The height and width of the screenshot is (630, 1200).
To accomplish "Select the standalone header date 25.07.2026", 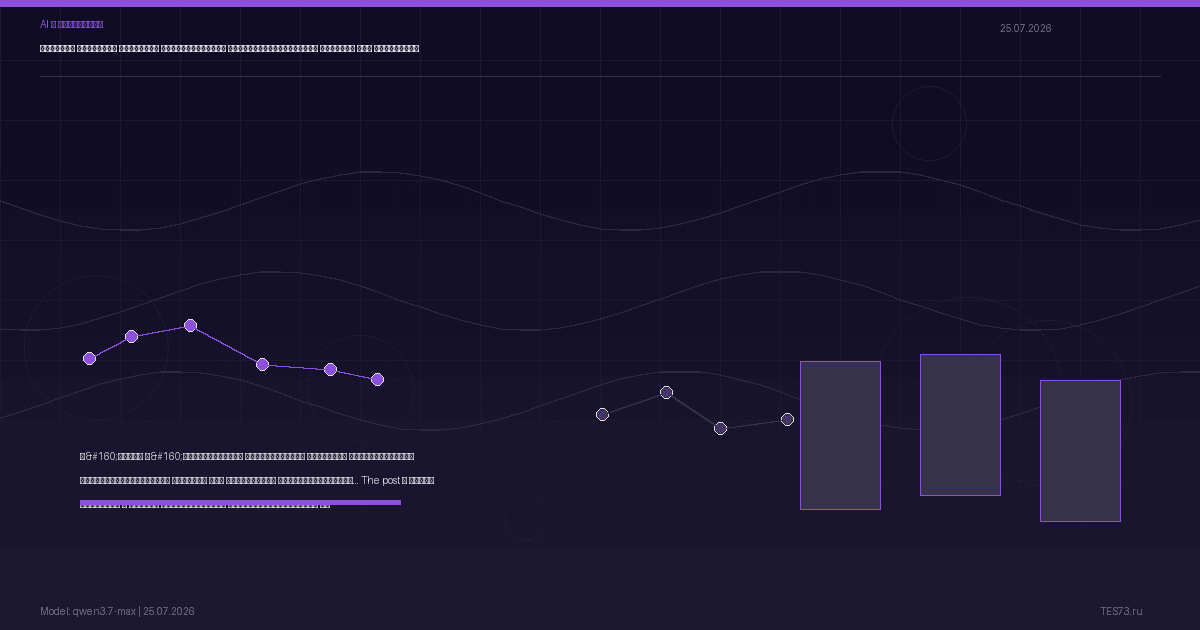I will pyautogui.click(x=1025, y=28).
